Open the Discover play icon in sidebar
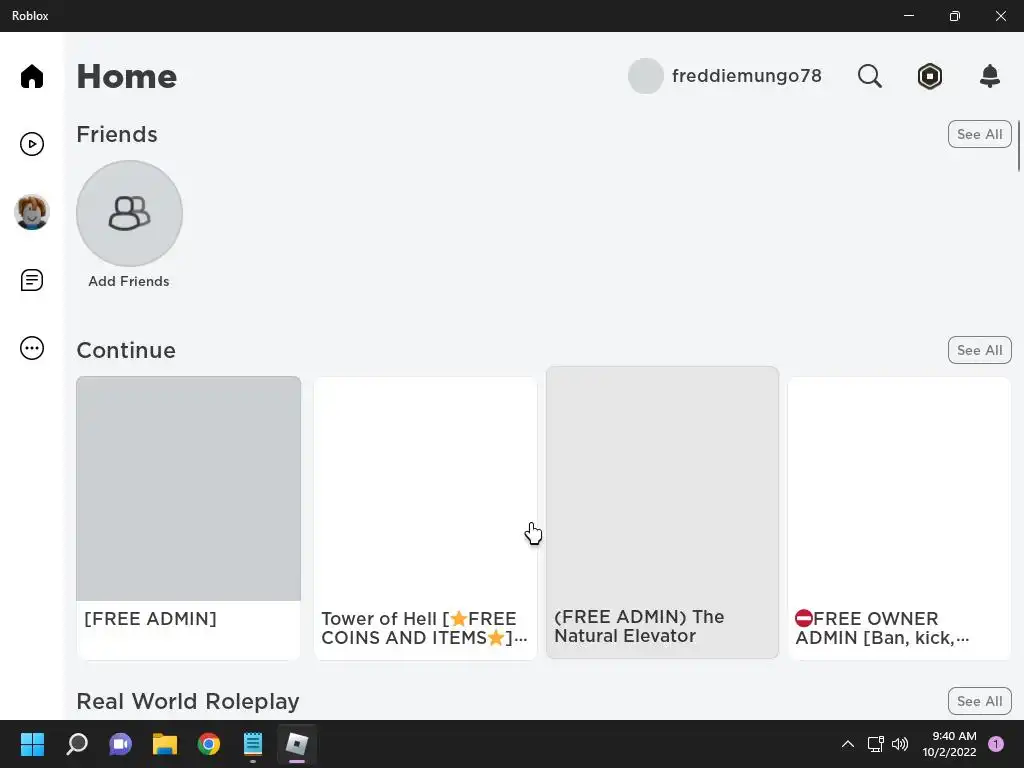The height and width of the screenshot is (768, 1024). [31, 144]
